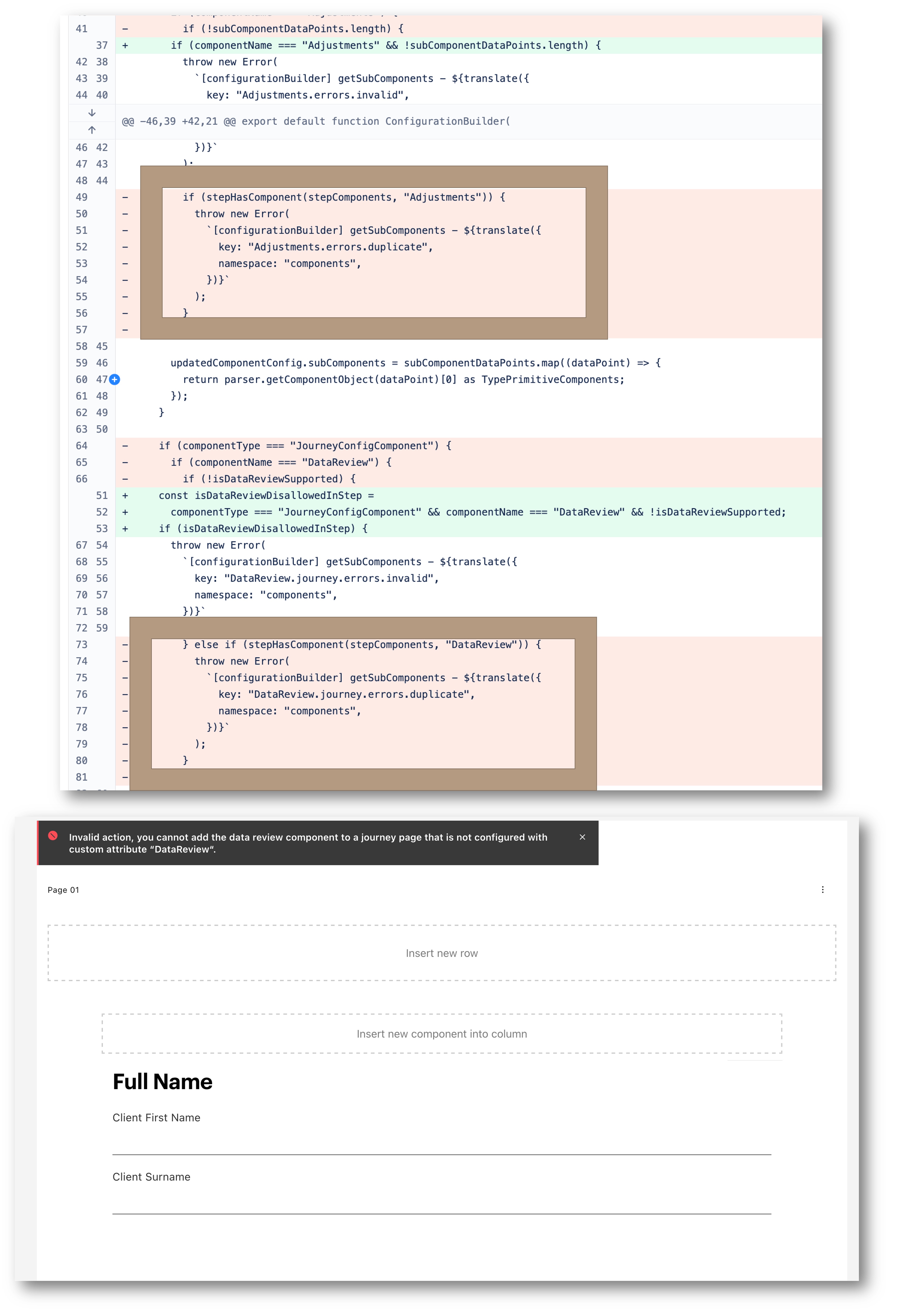Click the Insert new row placeholder
This screenshot has height=1316, width=898.
[442, 953]
